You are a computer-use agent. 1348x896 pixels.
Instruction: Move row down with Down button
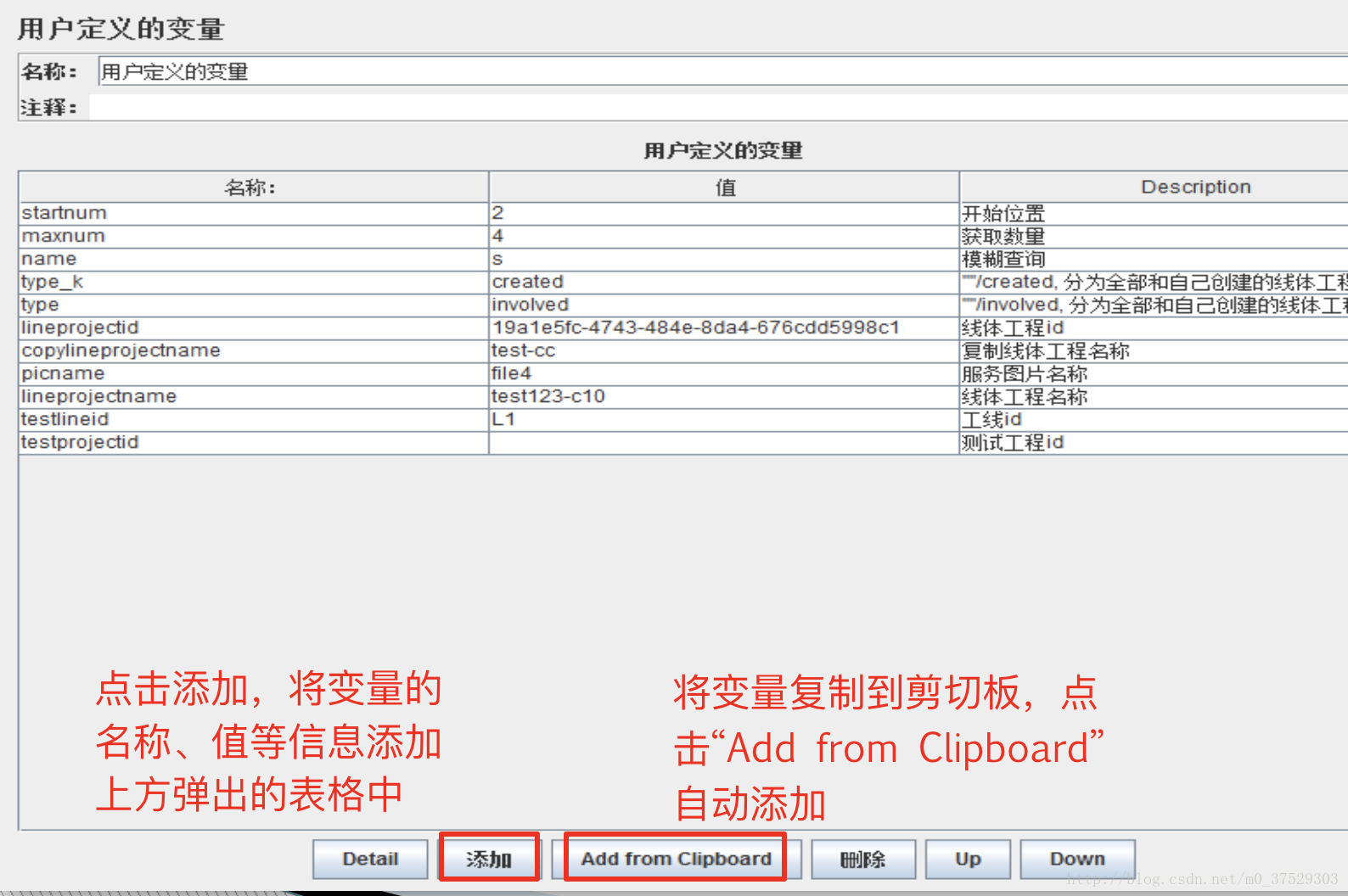[1077, 859]
